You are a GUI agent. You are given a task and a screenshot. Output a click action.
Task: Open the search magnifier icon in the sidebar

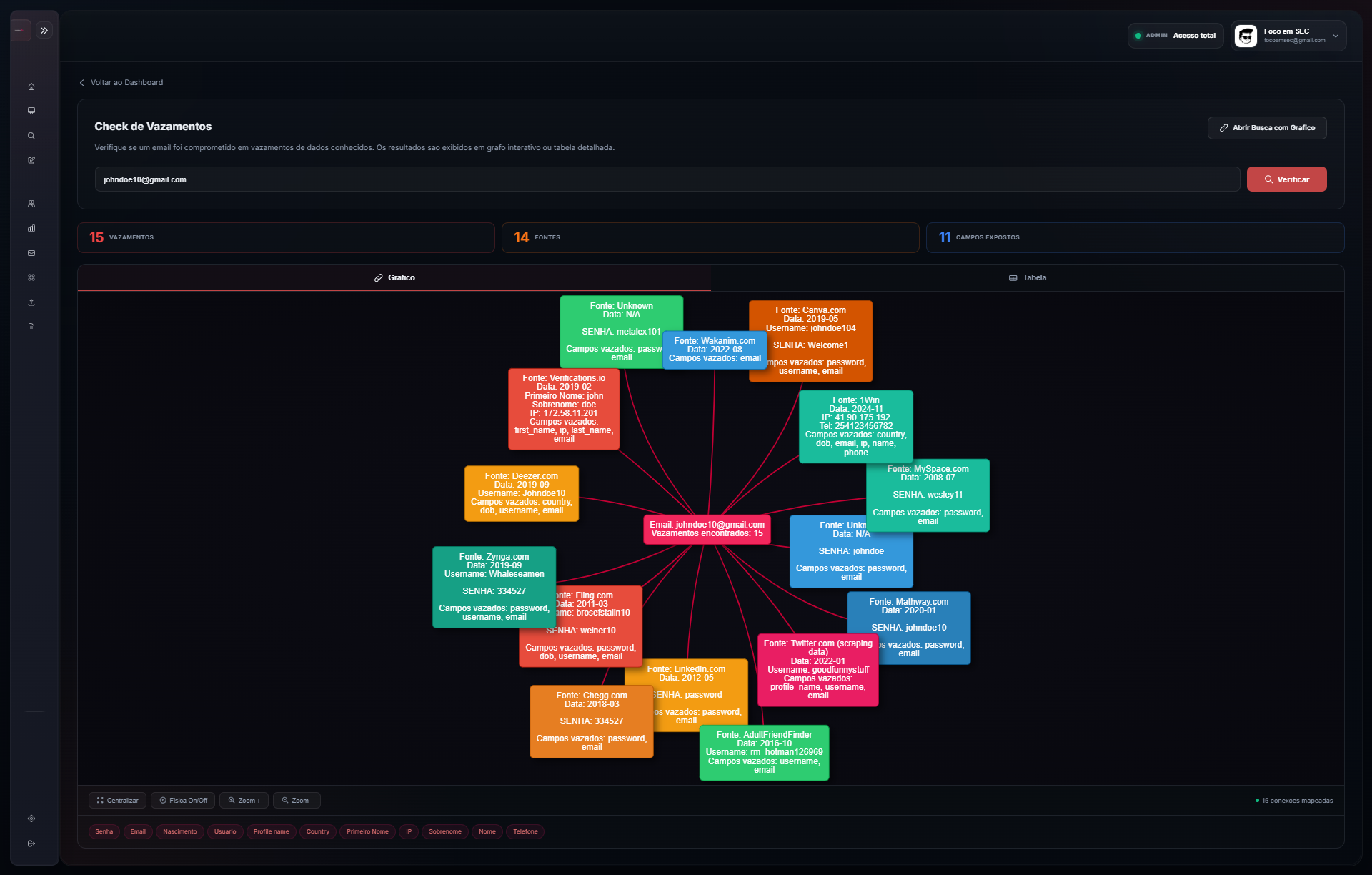click(31, 136)
